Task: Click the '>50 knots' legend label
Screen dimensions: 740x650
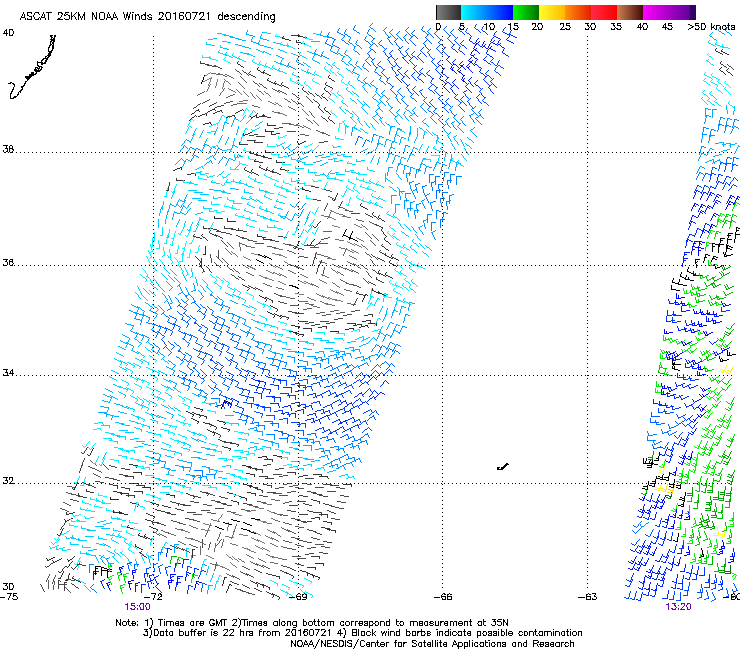Action: point(711,27)
